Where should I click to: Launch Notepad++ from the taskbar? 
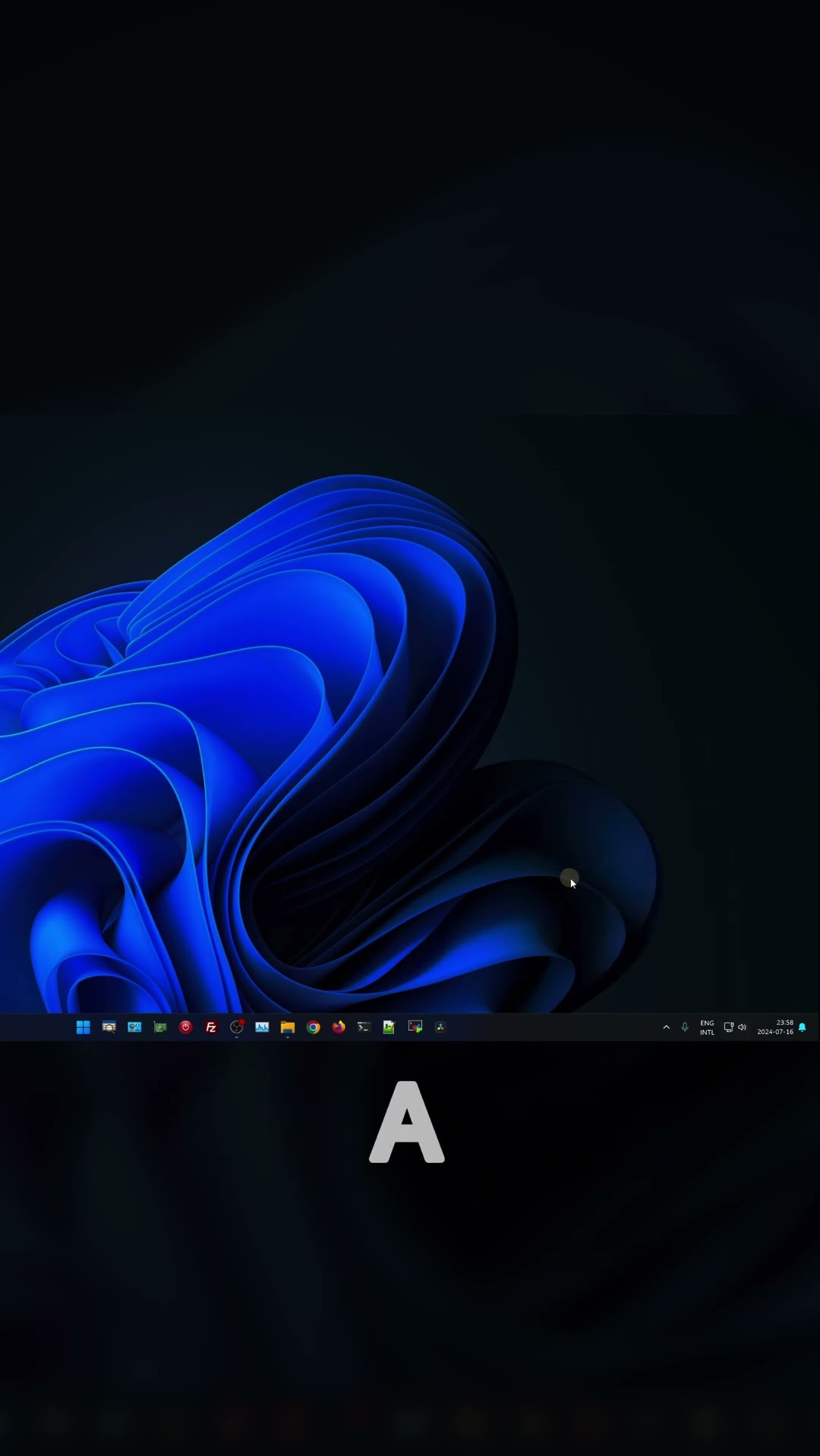point(389,1027)
